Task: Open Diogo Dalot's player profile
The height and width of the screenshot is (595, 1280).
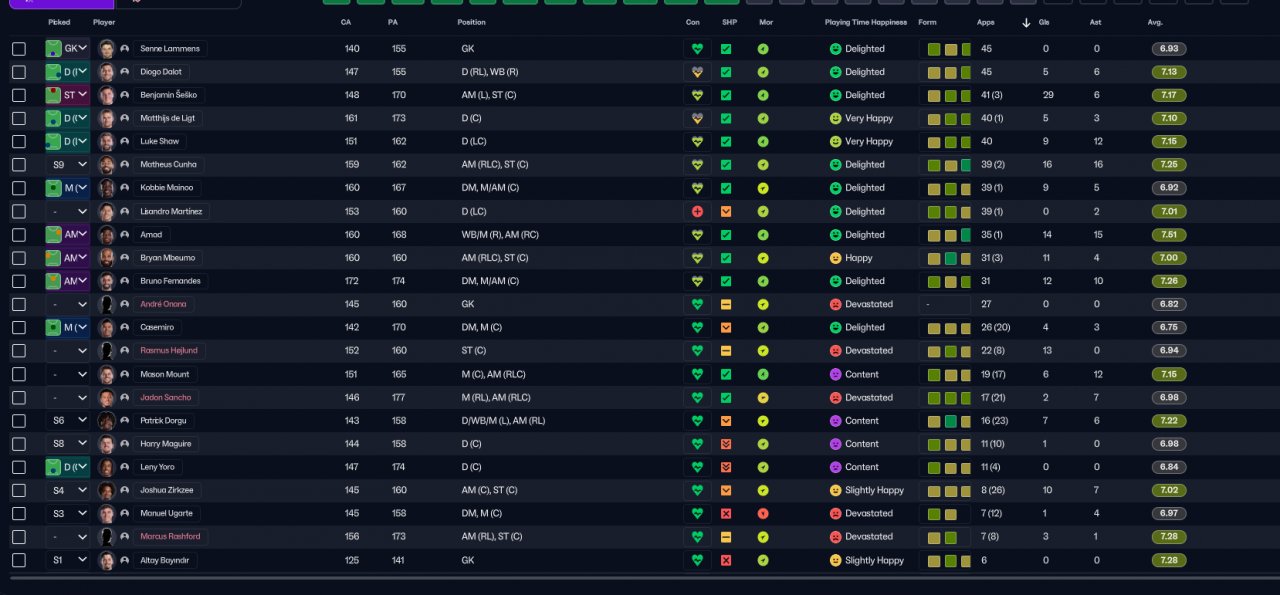Action: tap(162, 72)
